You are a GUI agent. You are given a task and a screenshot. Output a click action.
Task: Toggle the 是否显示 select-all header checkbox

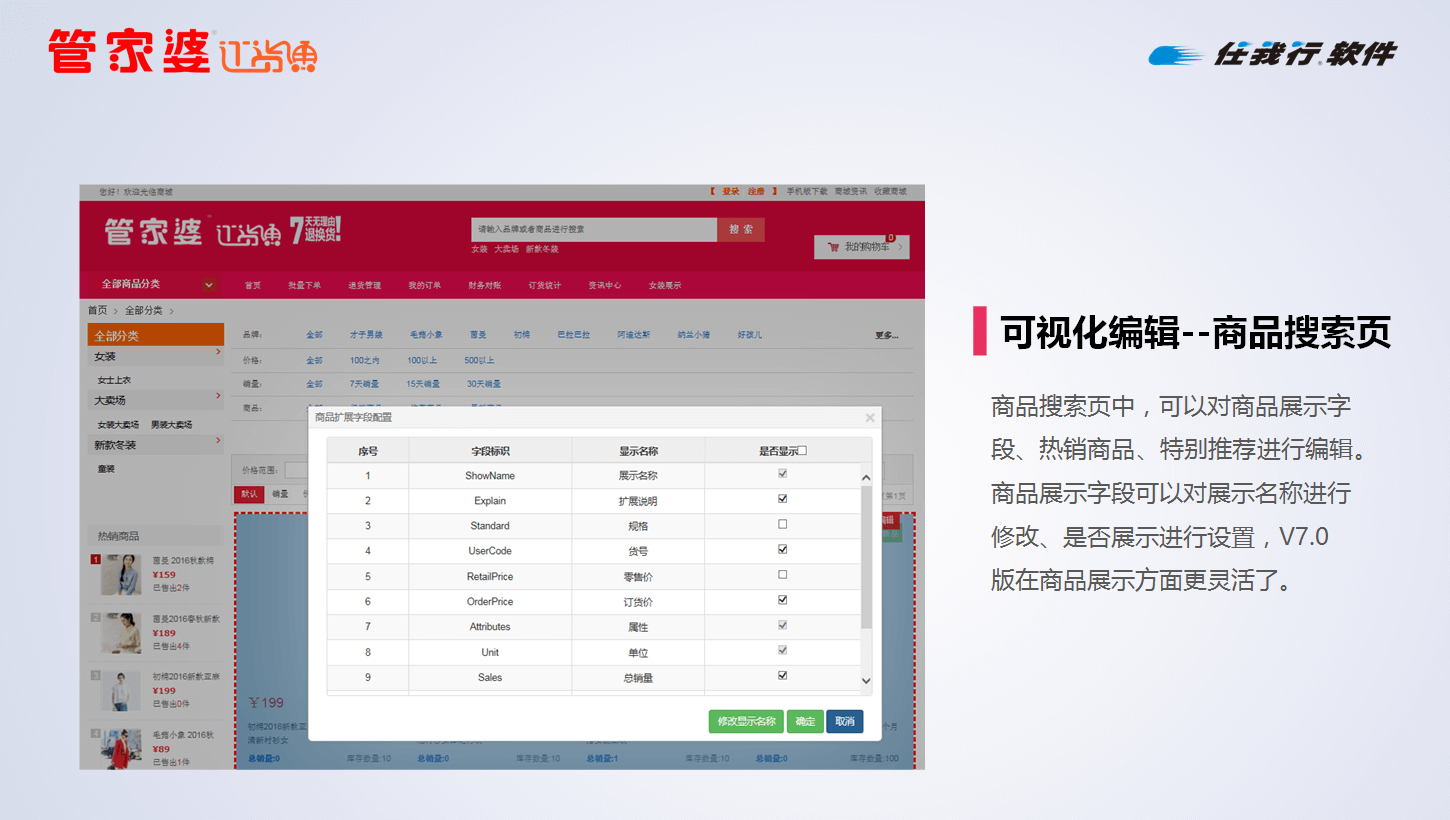coord(802,451)
